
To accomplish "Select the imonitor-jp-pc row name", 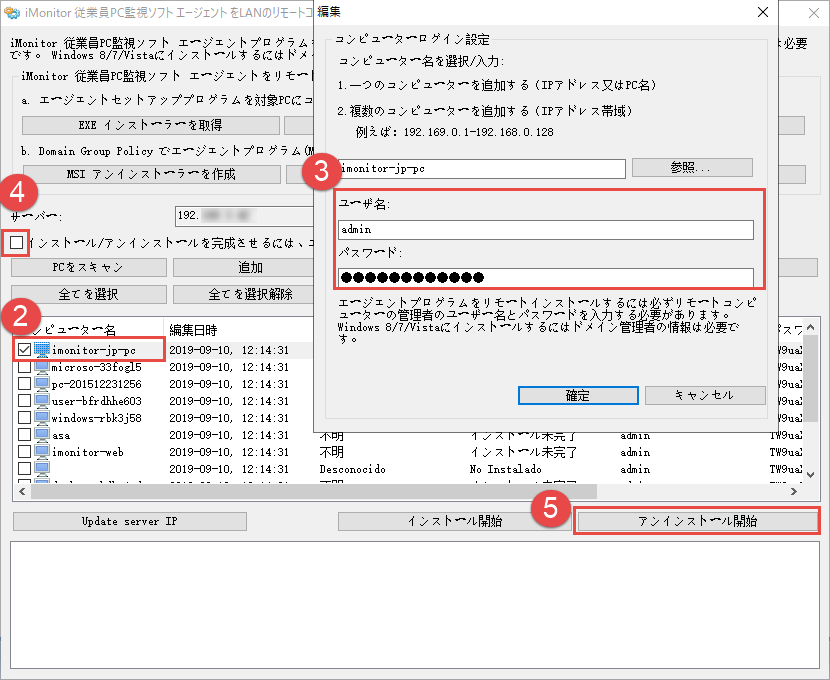I will pyautogui.click(x=94, y=350).
